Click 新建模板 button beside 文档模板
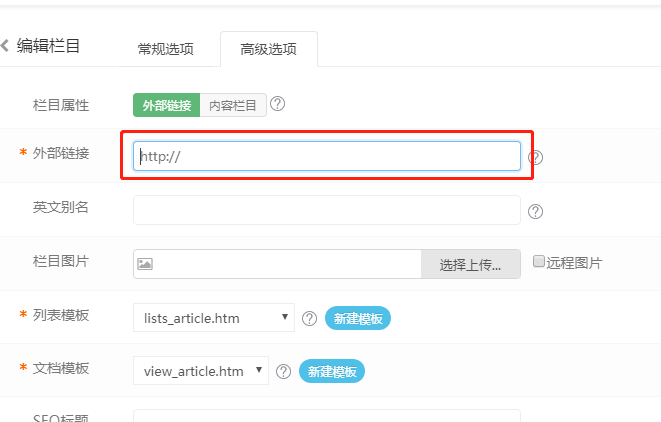661x422 pixels. [332, 371]
